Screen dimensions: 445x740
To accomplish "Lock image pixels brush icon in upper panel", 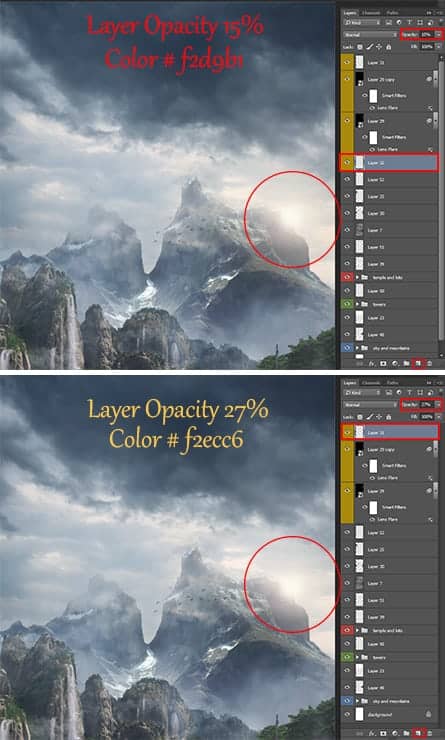I will pos(369,47).
